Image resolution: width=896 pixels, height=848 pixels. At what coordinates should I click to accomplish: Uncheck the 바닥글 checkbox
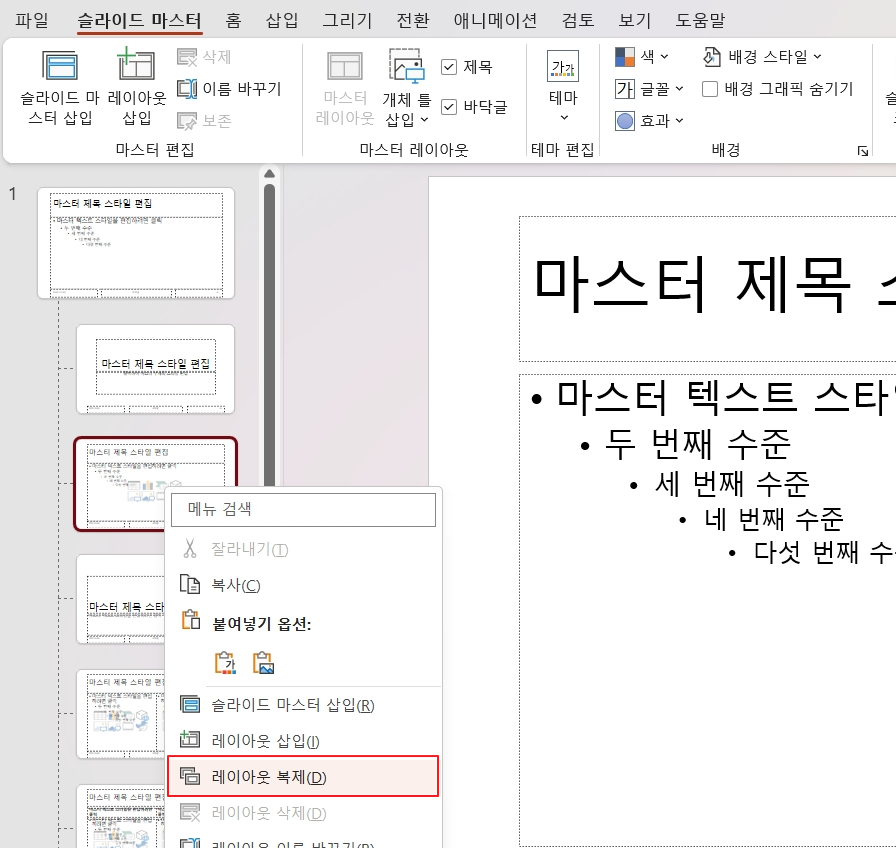coord(449,107)
